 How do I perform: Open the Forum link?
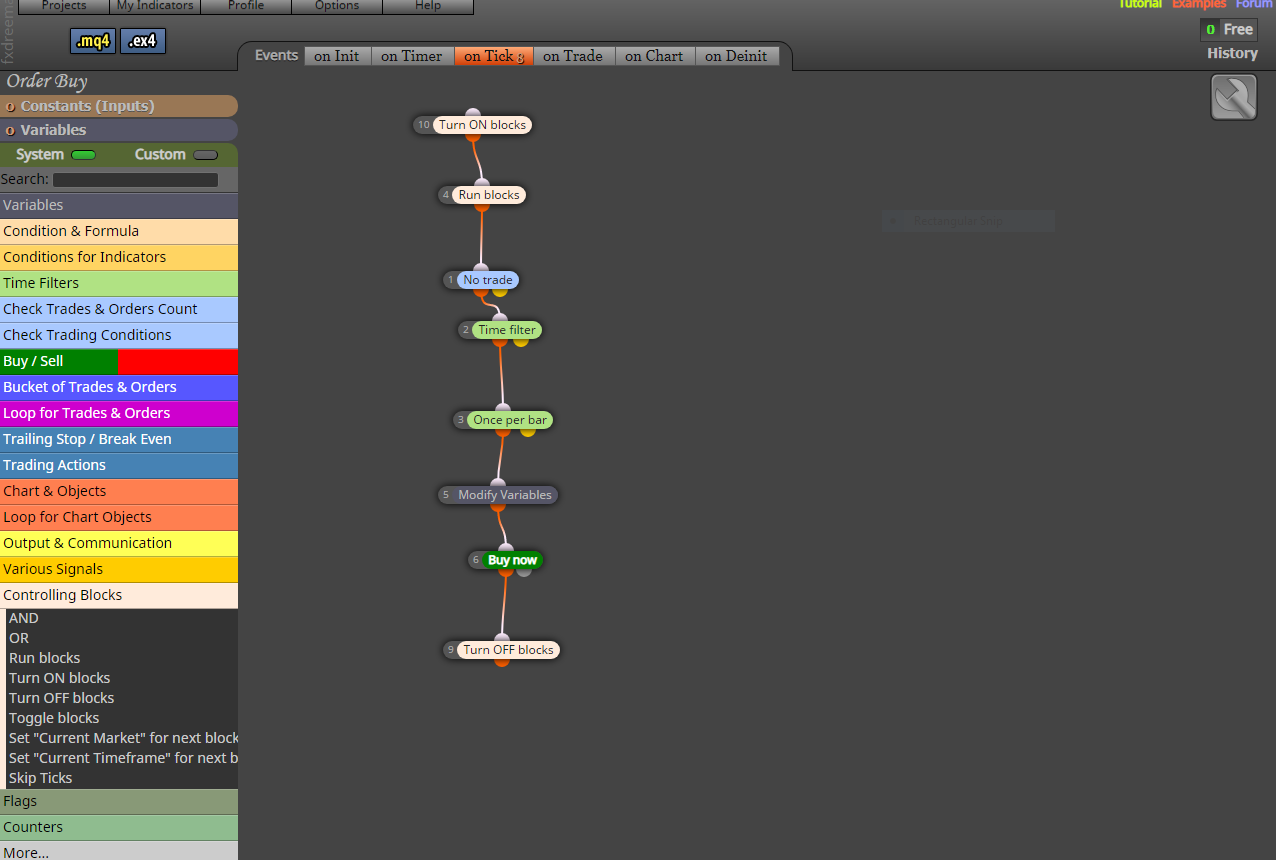(x=1254, y=4)
